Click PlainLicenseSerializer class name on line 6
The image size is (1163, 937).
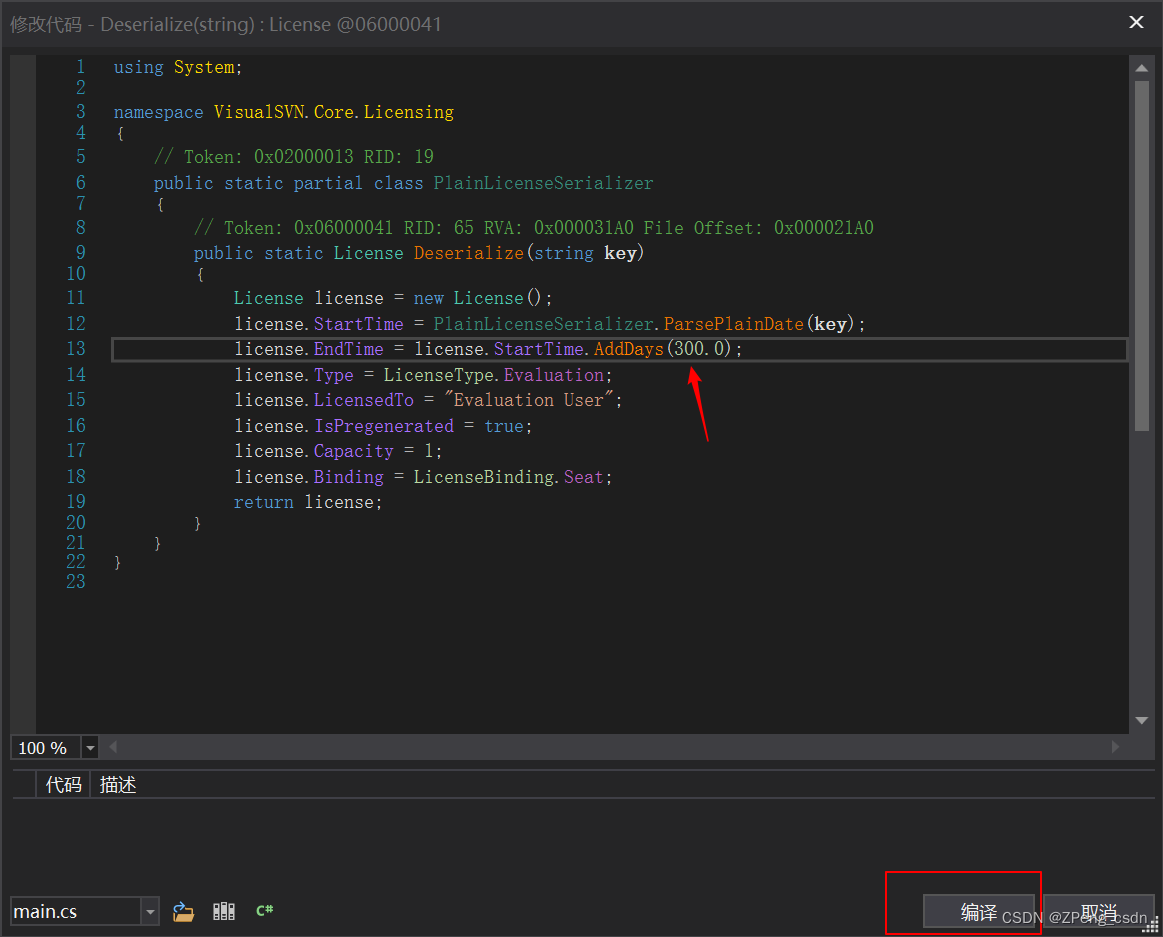coord(543,183)
